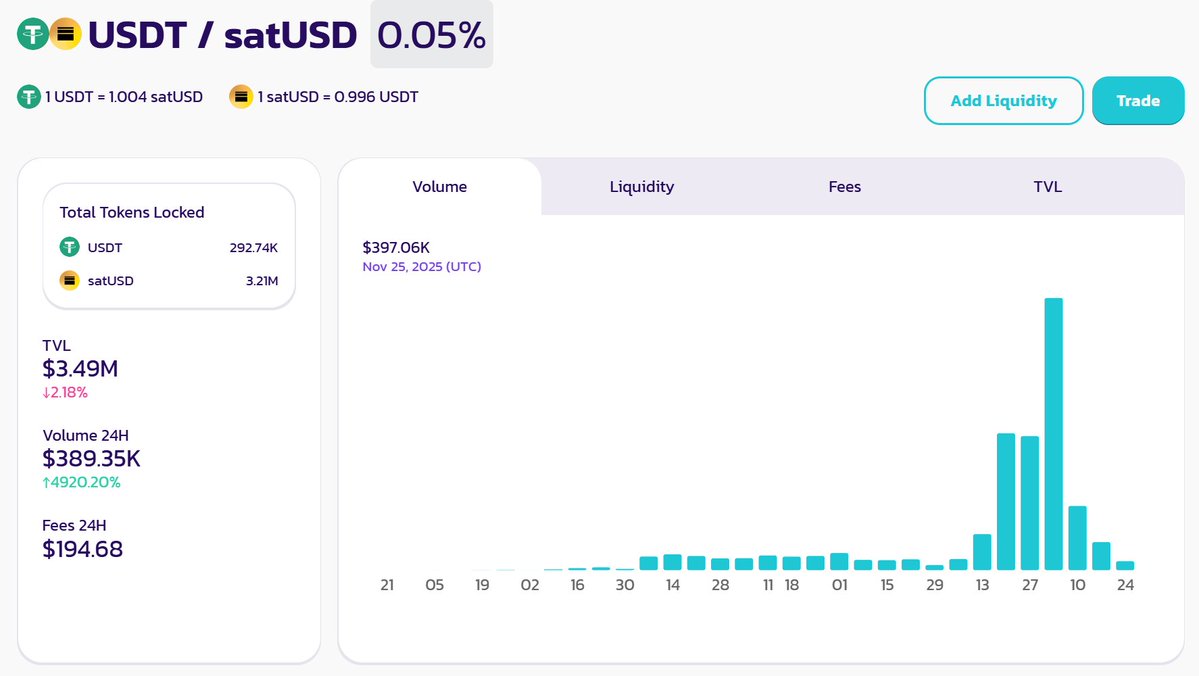Click the 292.74K USDT locked amount
The image size is (1199, 676).
254,248
